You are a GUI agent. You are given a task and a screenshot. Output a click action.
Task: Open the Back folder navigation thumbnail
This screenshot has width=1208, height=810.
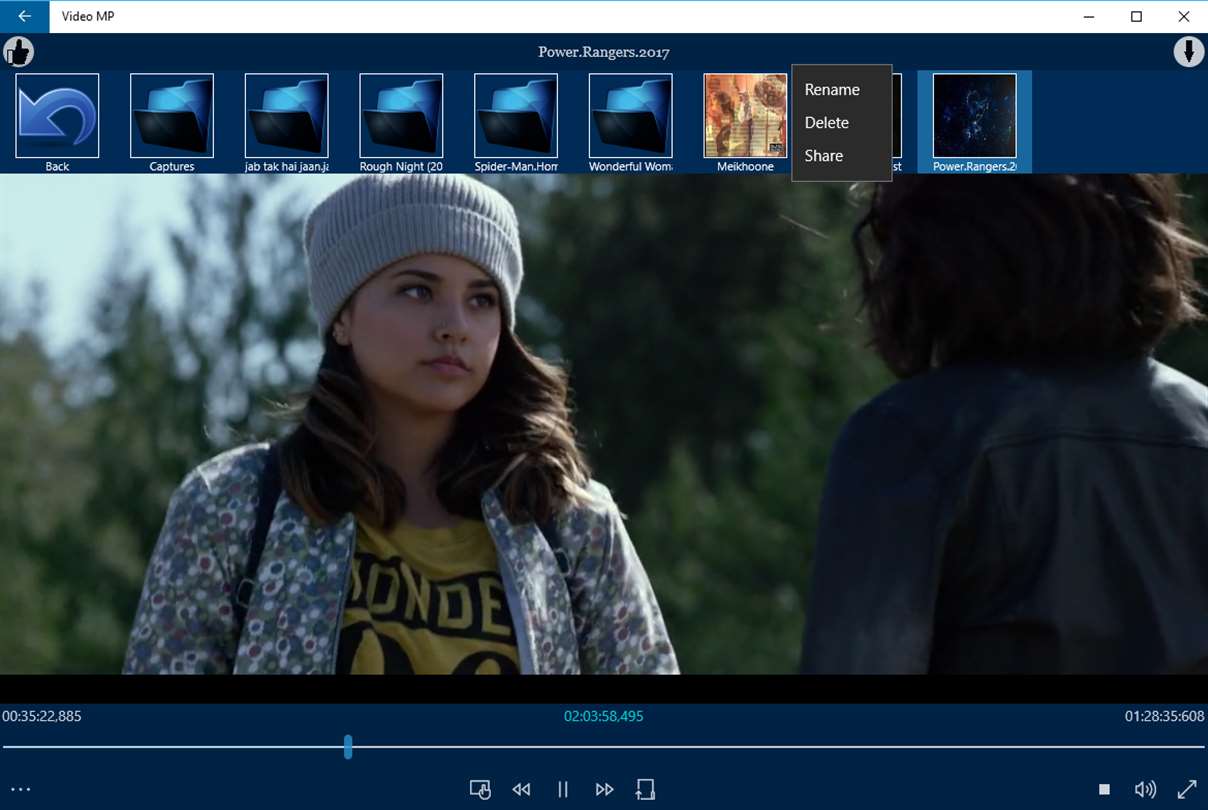[57, 122]
